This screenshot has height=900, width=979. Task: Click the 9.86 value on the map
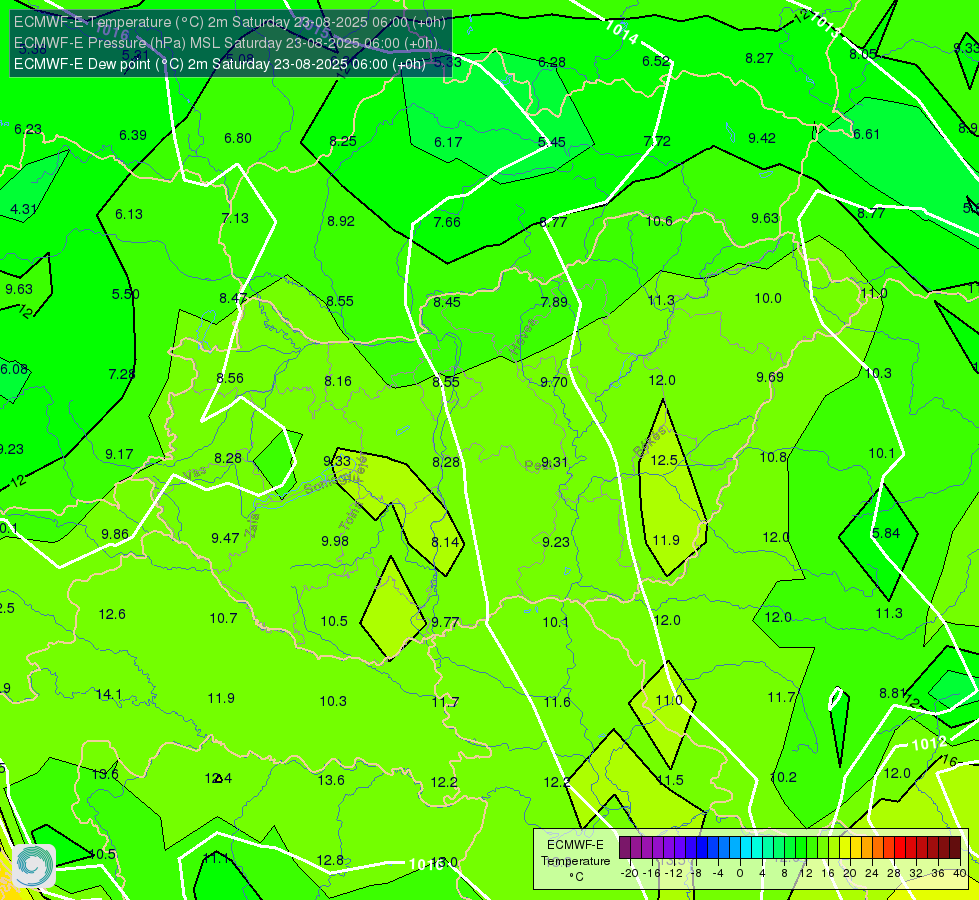[115, 534]
